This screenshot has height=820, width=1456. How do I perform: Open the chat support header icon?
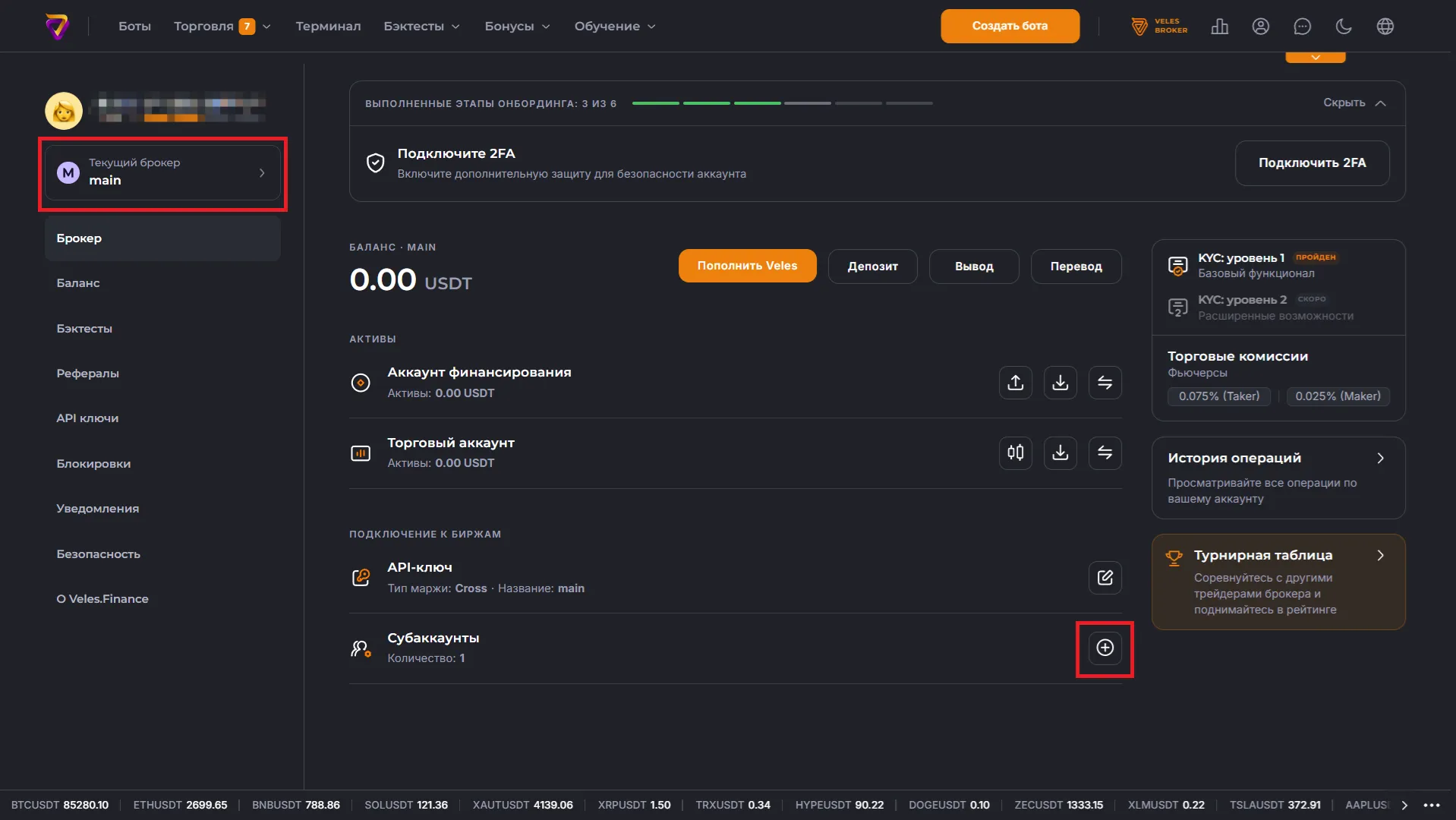tap(1303, 27)
